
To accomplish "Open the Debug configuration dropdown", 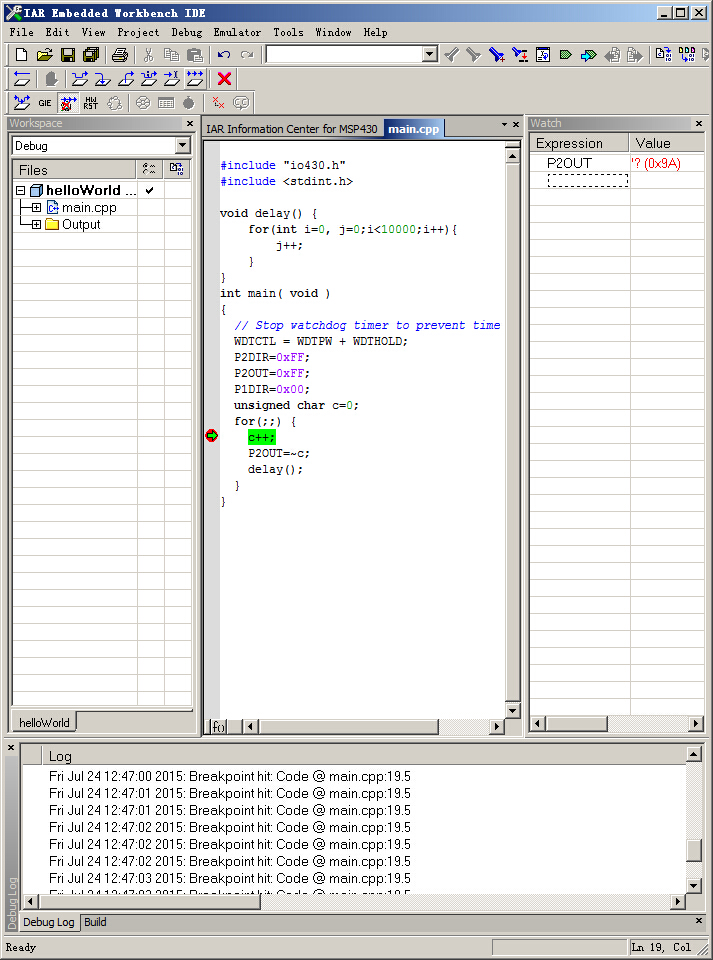I will coord(182,146).
